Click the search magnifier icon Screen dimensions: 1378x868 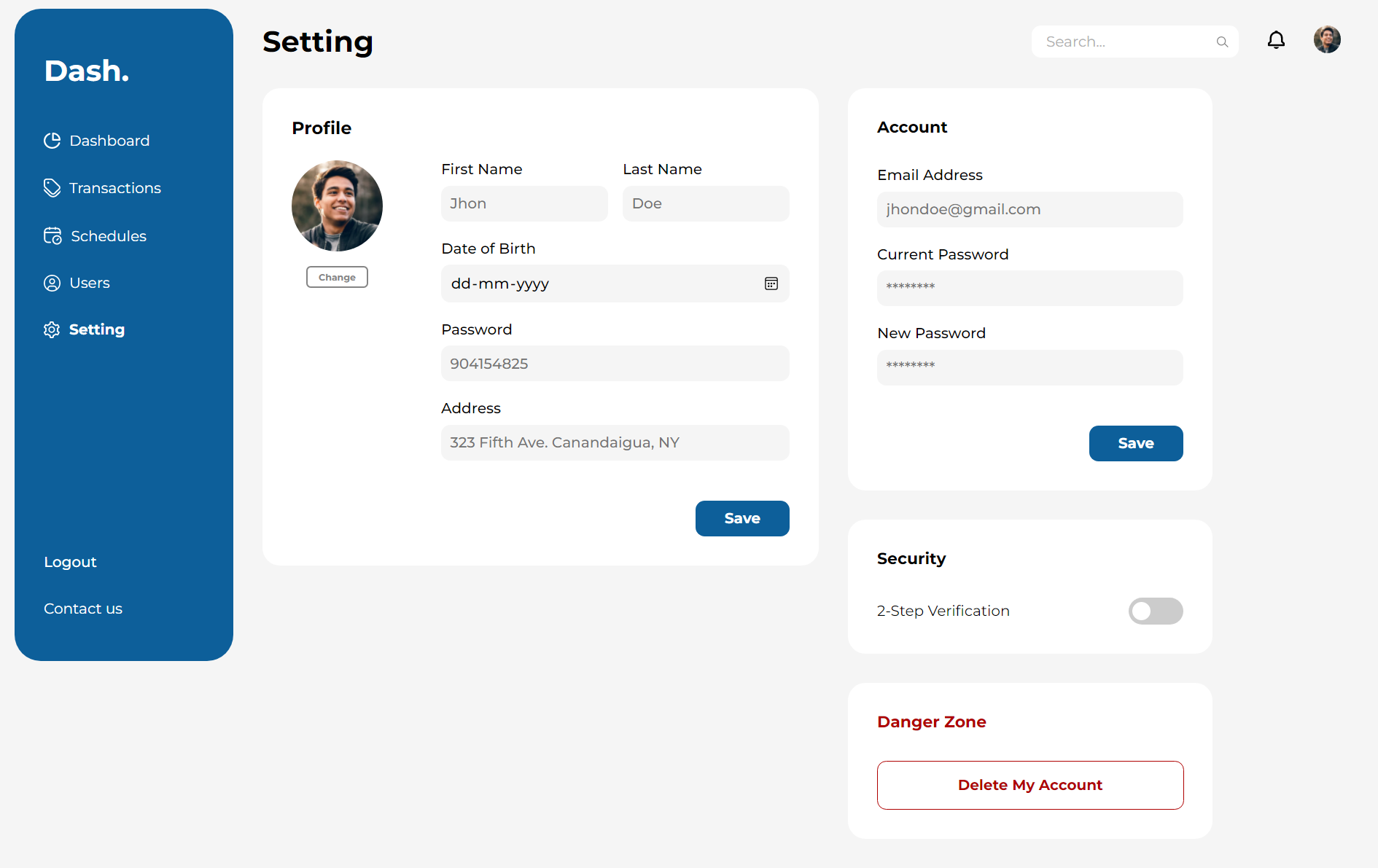pyautogui.click(x=1222, y=42)
